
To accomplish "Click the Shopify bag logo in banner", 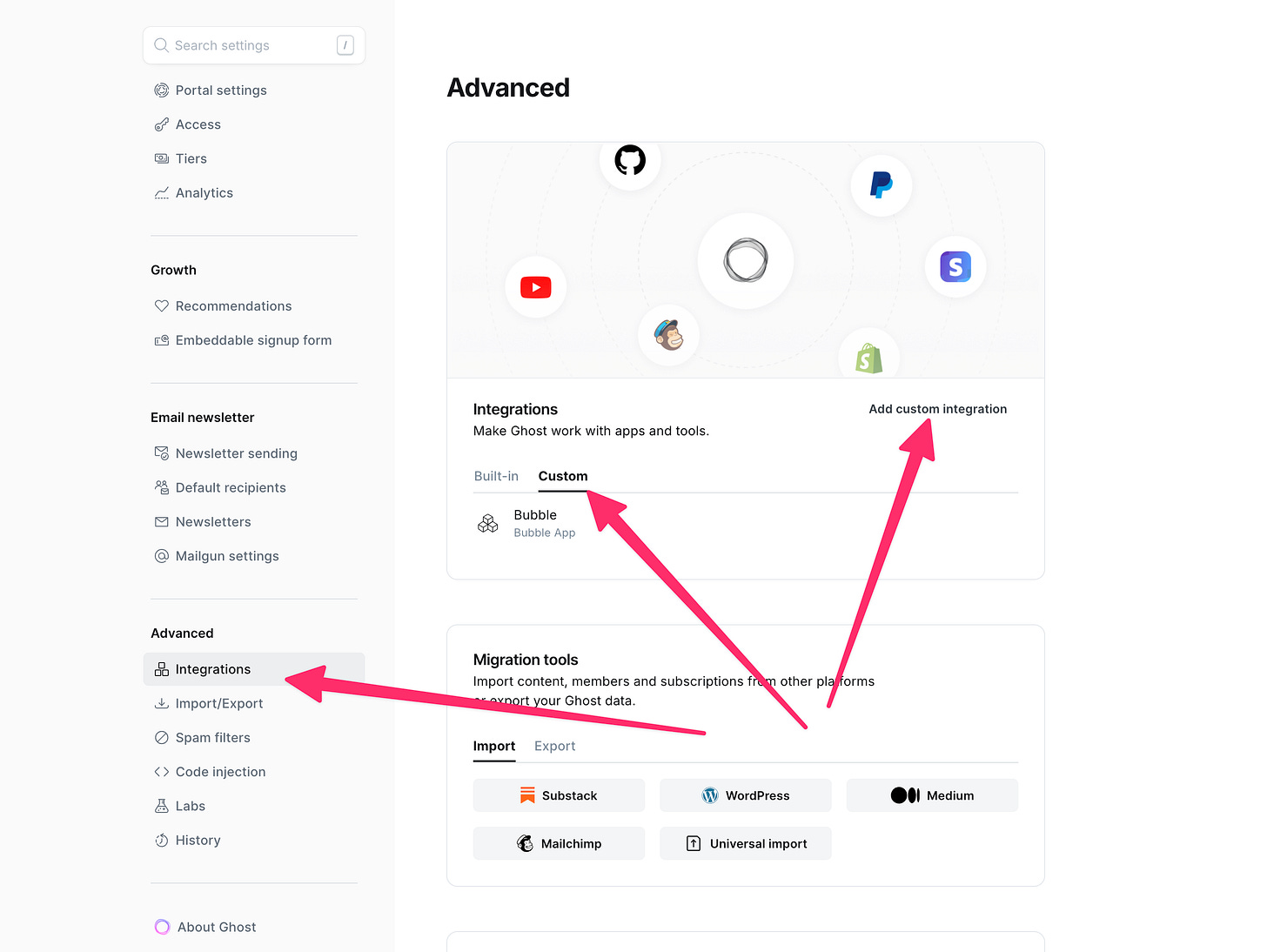I will click(x=869, y=359).
